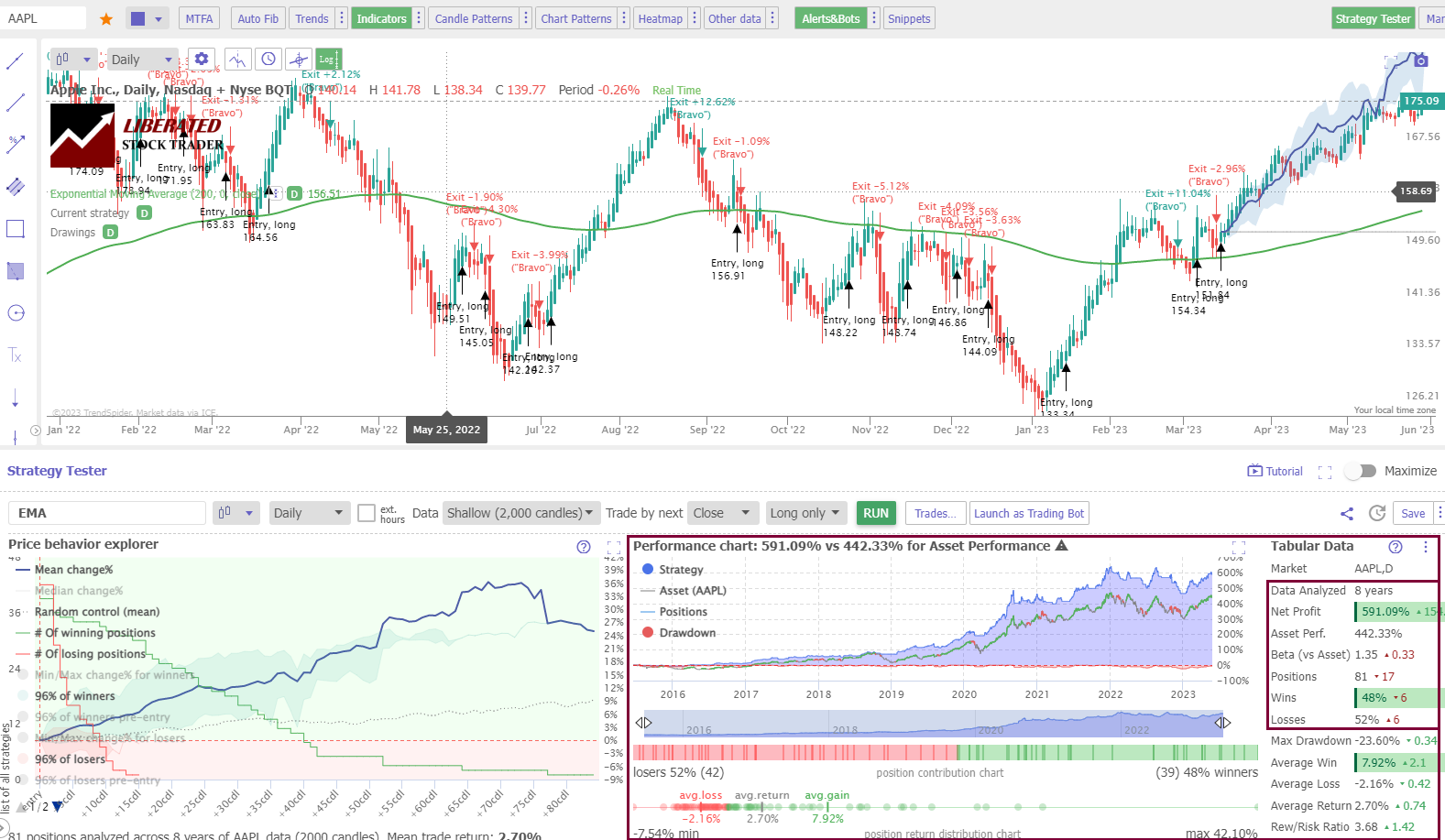
Task: Expand Performance chart to fullscreen
Action: [x=1239, y=548]
